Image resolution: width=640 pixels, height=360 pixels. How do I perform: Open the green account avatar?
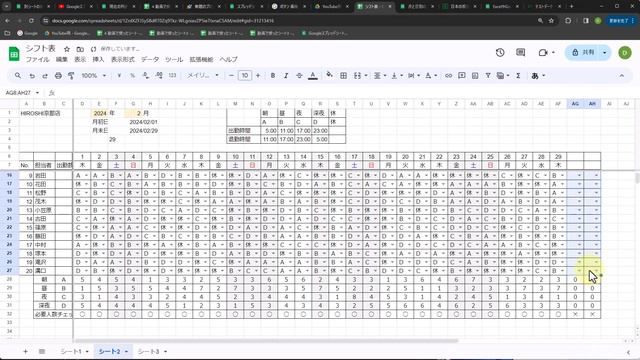(x=624, y=53)
